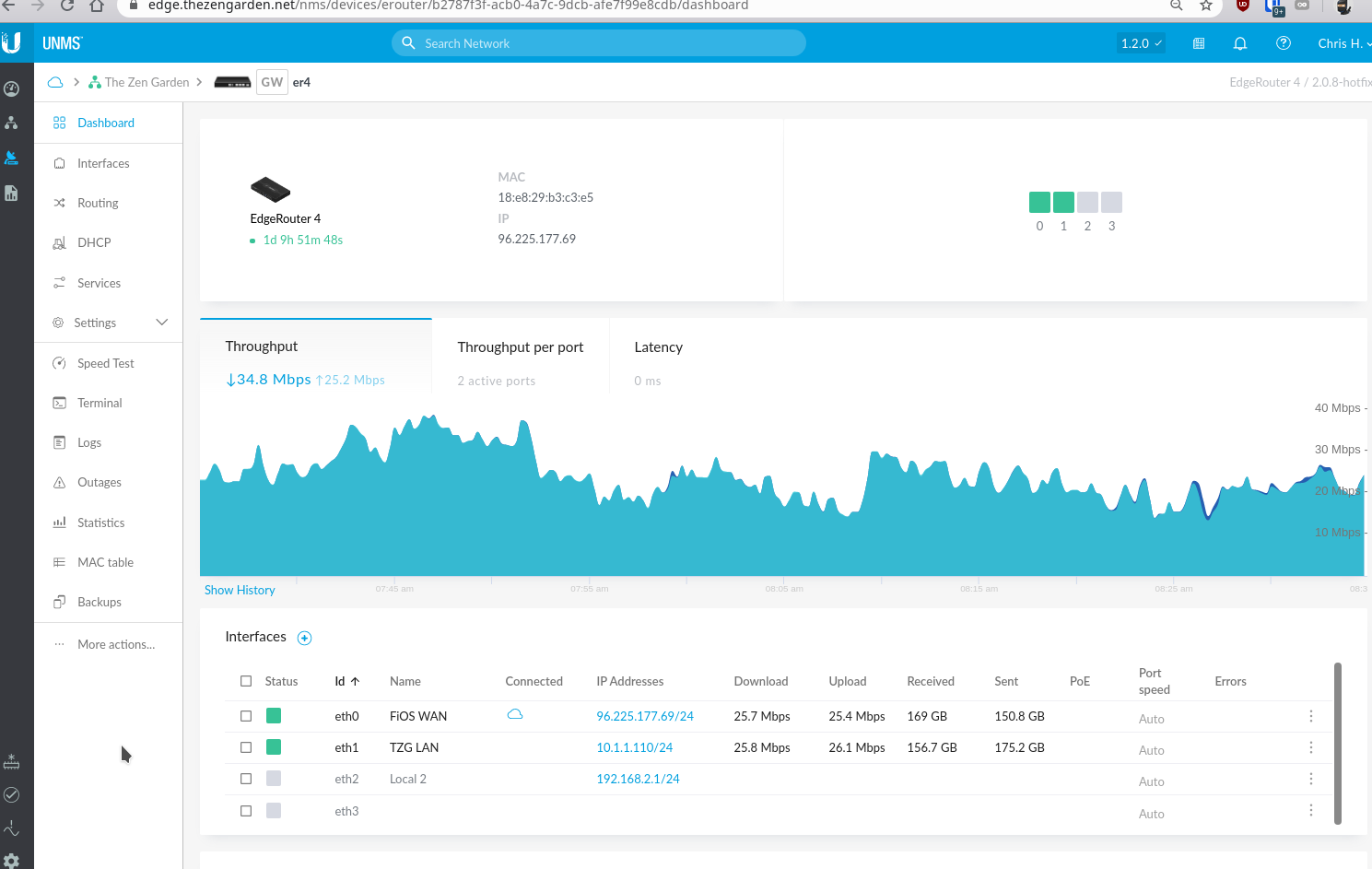The height and width of the screenshot is (869, 1372).
Task: Reload the page with browser refresh button
Action: [67, 6]
